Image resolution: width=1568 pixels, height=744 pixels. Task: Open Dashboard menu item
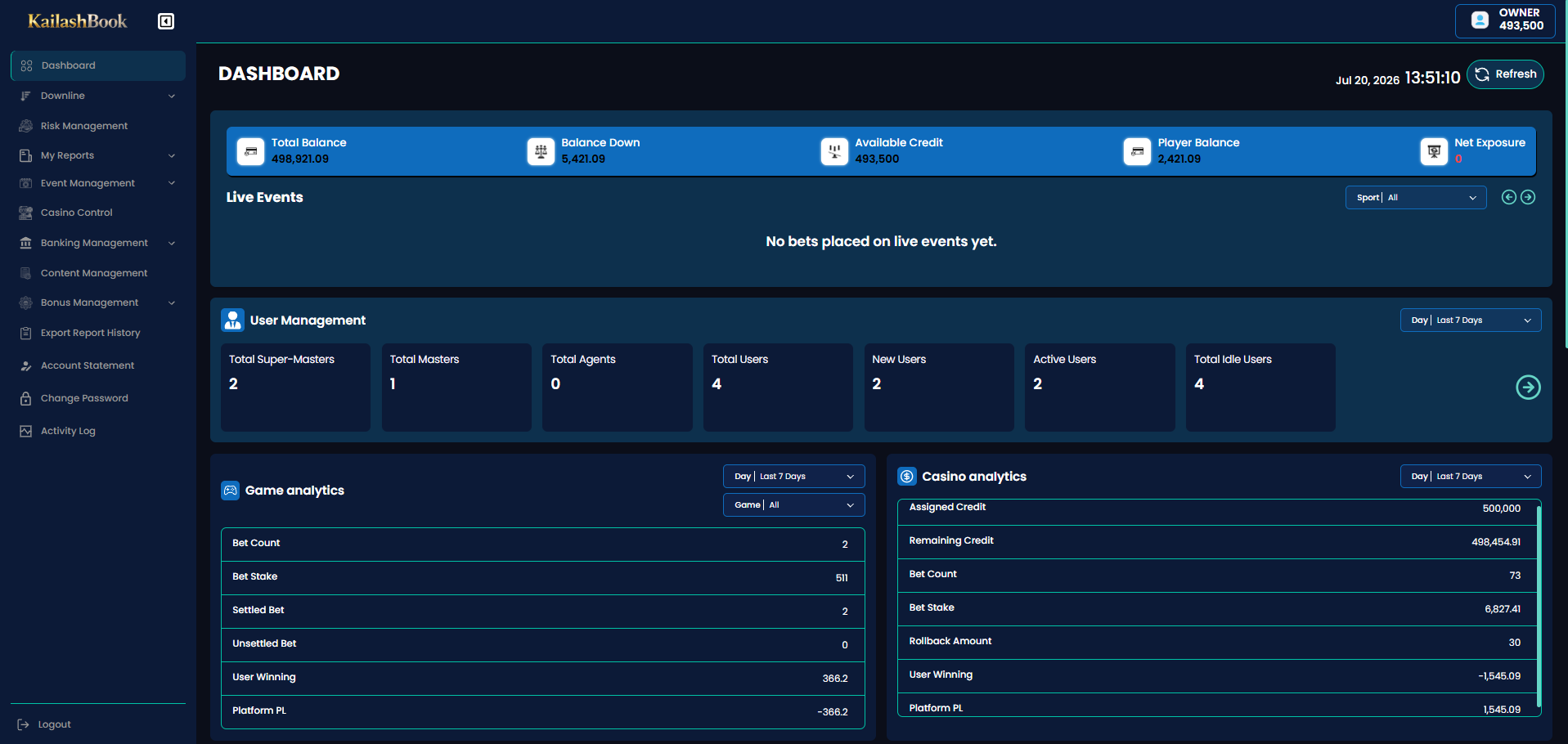click(98, 65)
